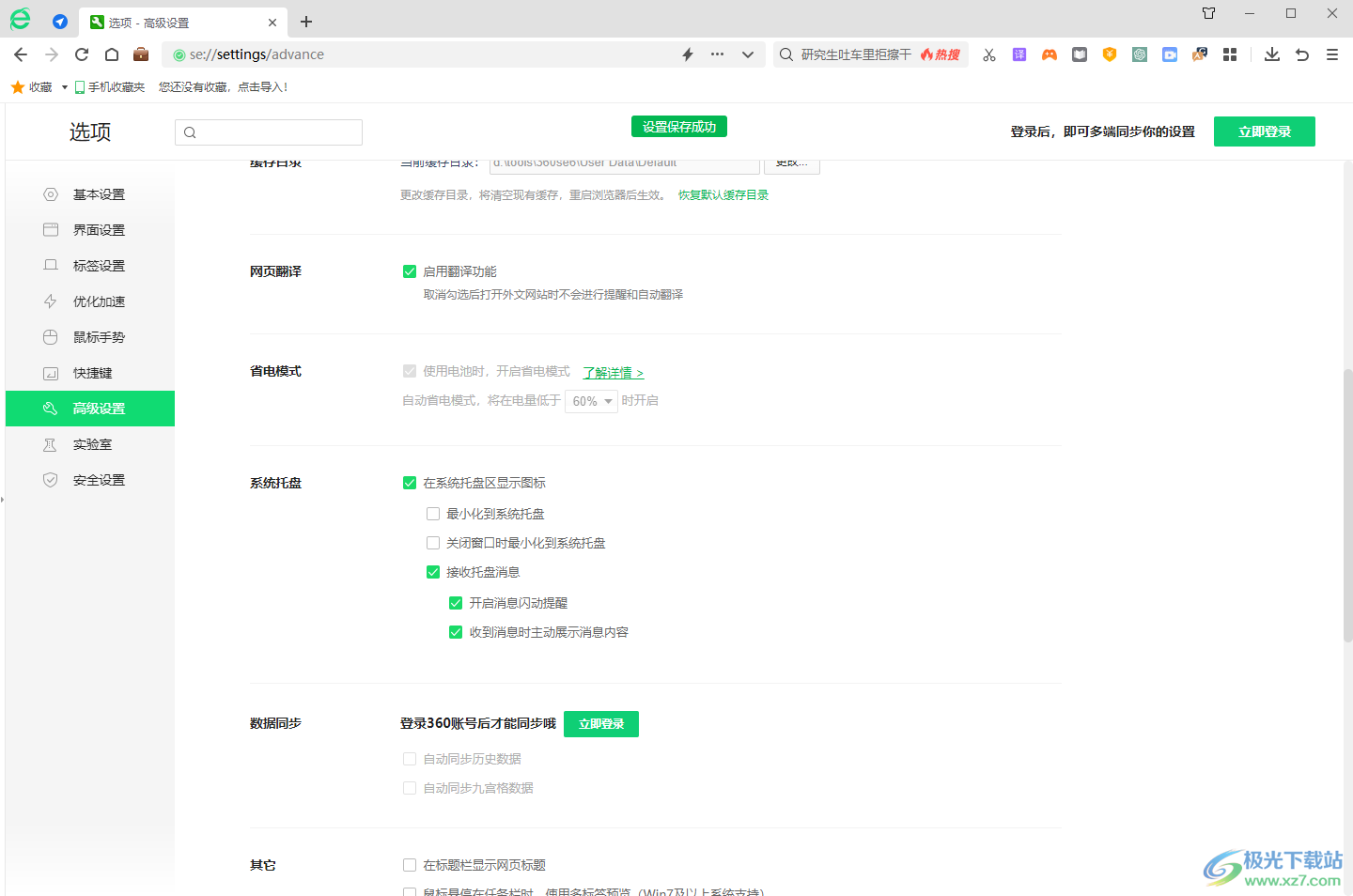Click the scissors screenshot tool icon

tap(989, 54)
